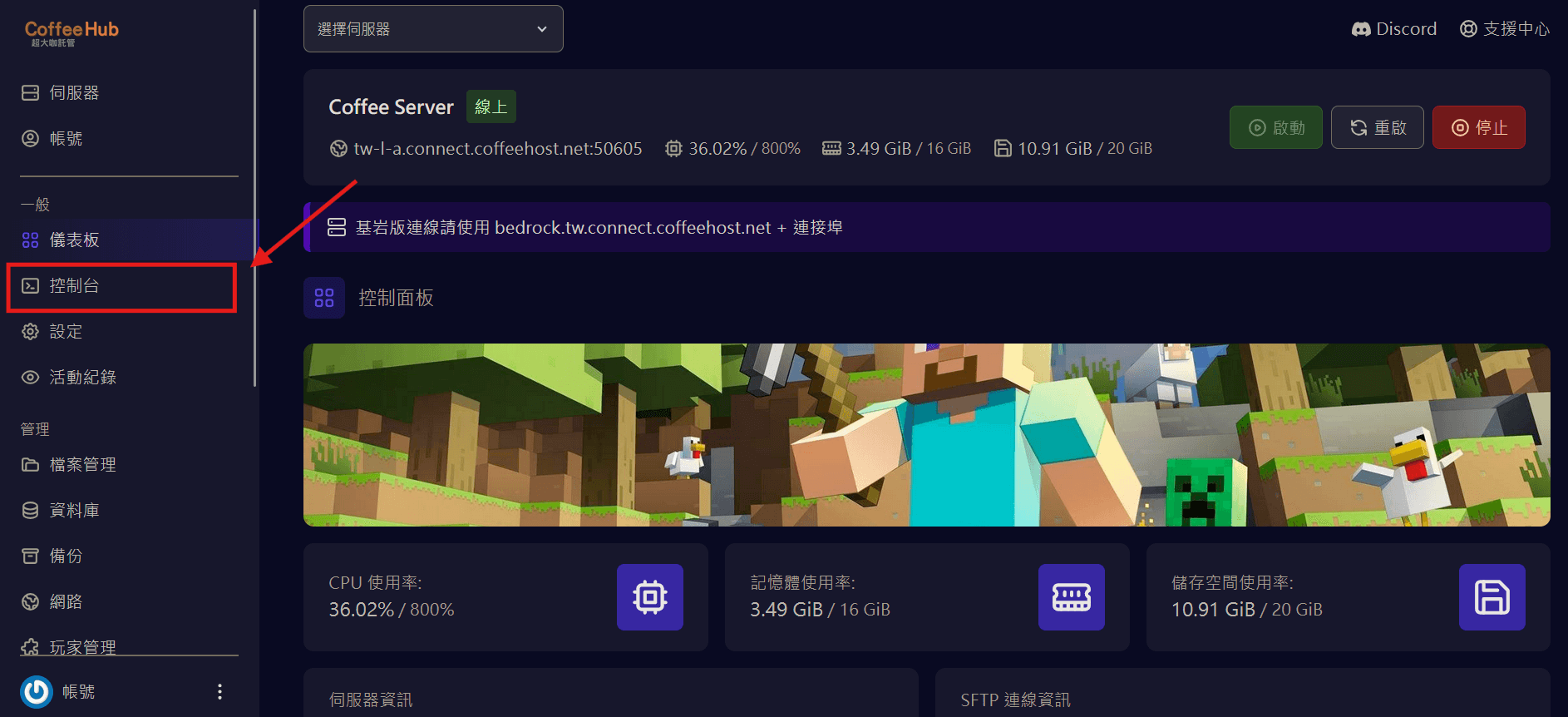Click the 玩家管理 puzzle icon
1568x717 pixels.
[x=31, y=647]
